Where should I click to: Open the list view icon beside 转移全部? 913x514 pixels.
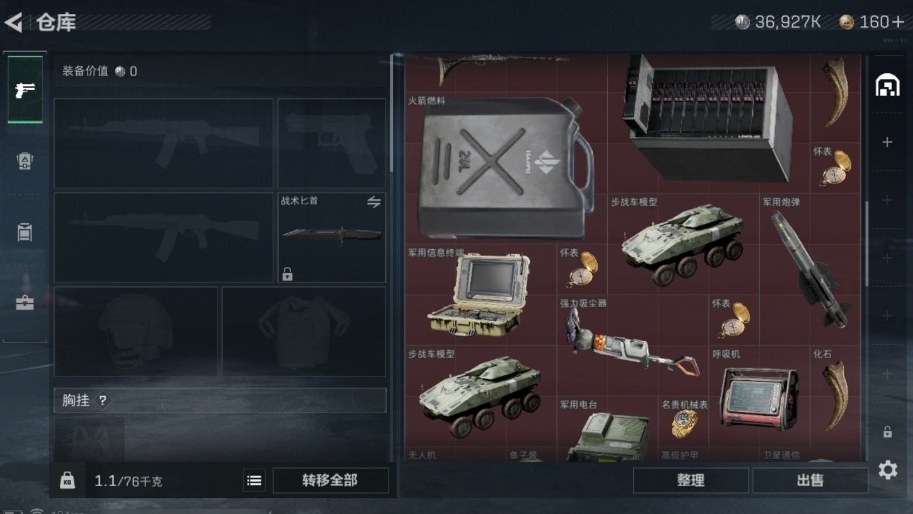point(254,480)
